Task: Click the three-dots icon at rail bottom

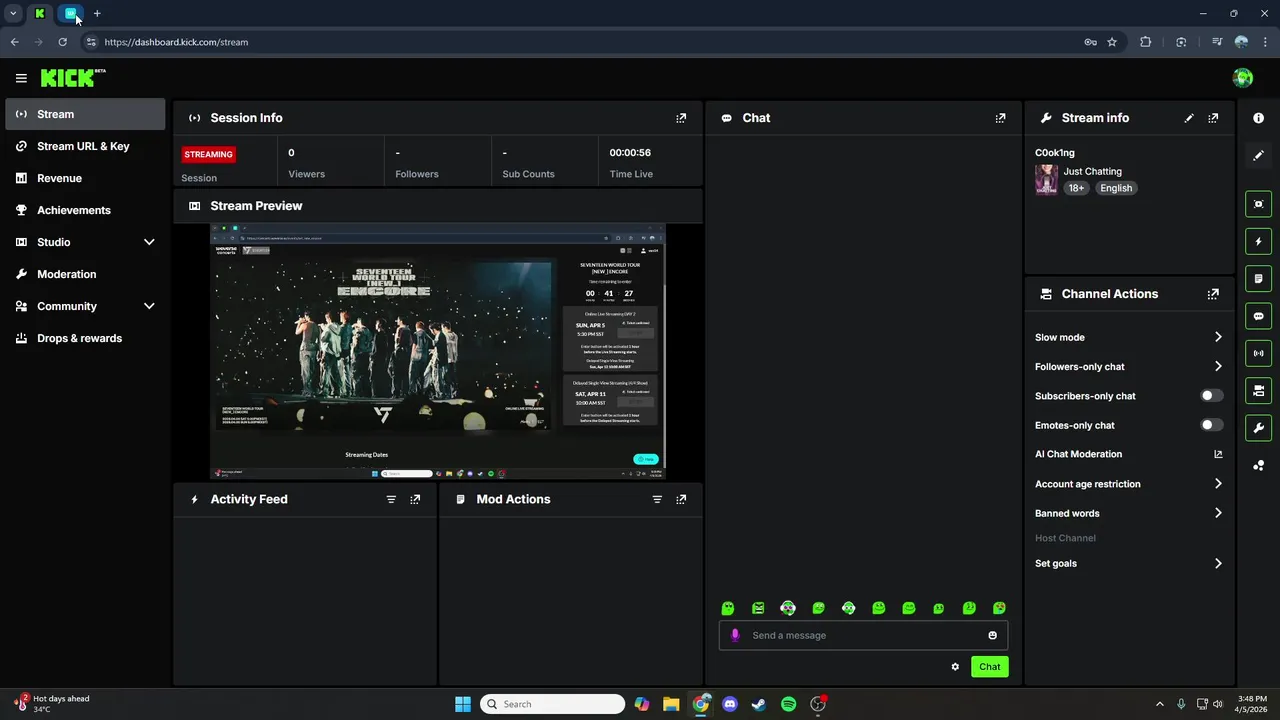Action: click(1258, 465)
